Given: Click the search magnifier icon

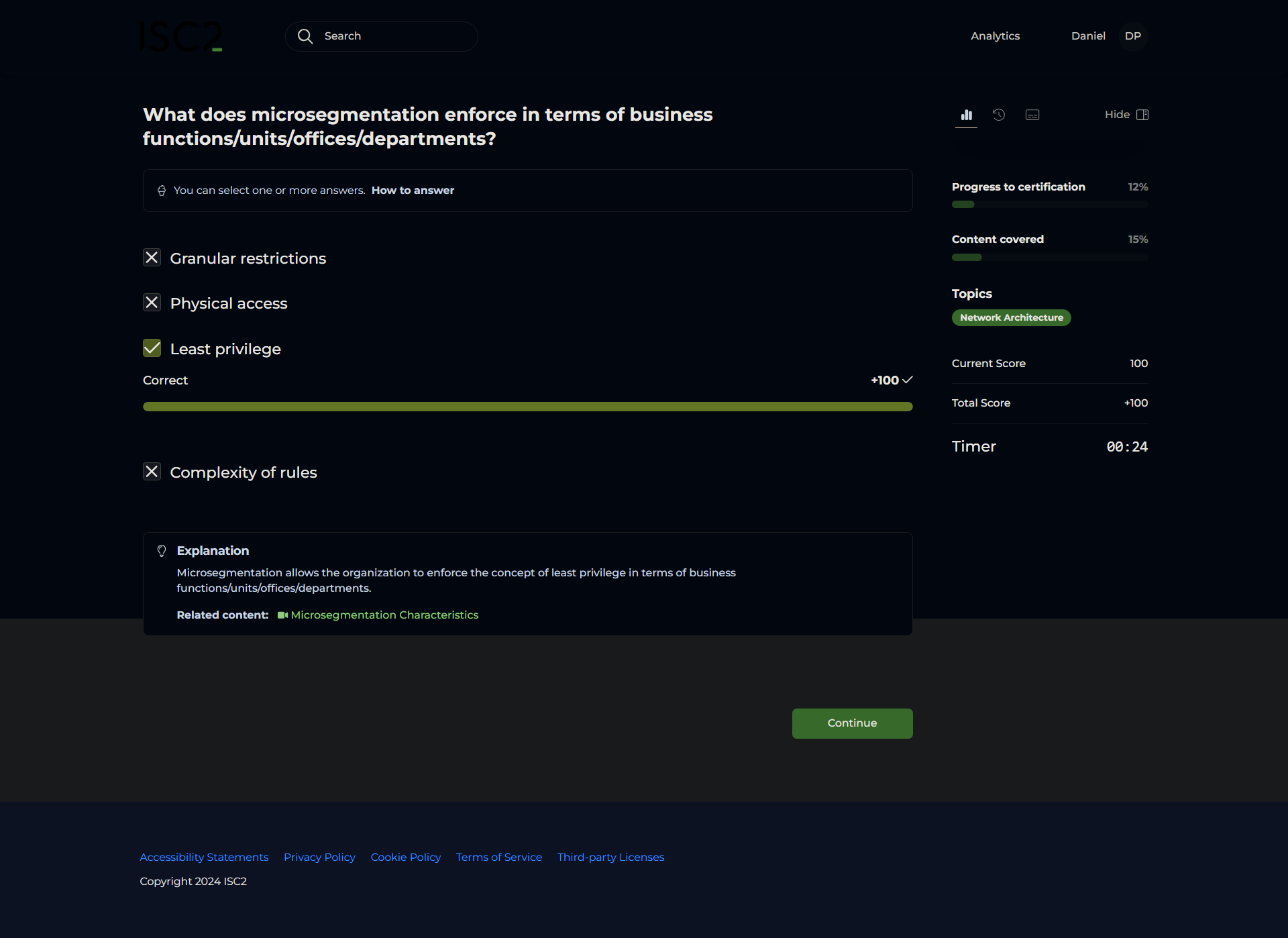Looking at the screenshot, I should (305, 36).
